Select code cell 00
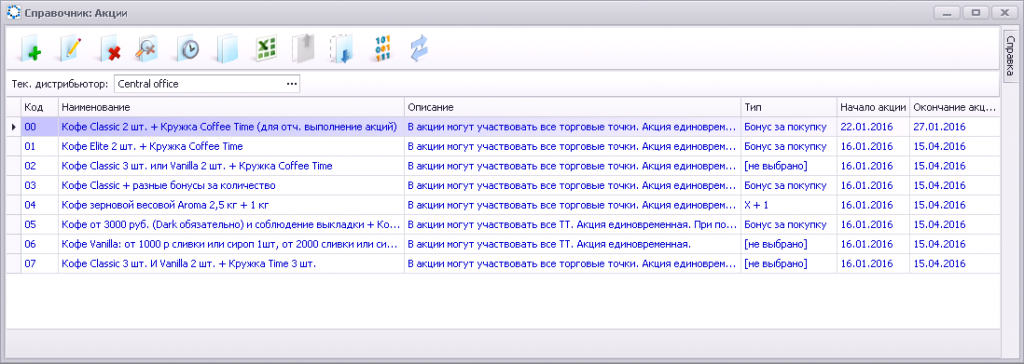Viewport: 1024px width, 364px height. pos(40,127)
